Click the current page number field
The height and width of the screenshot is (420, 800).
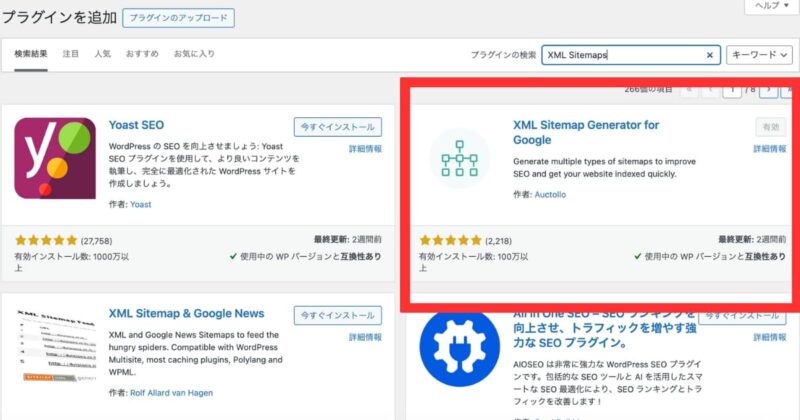tap(732, 90)
